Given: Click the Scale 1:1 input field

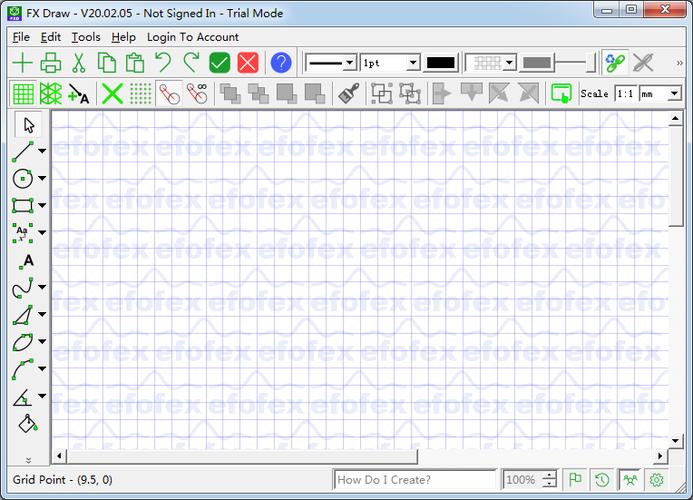Looking at the screenshot, I should click(x=625, y=94).
